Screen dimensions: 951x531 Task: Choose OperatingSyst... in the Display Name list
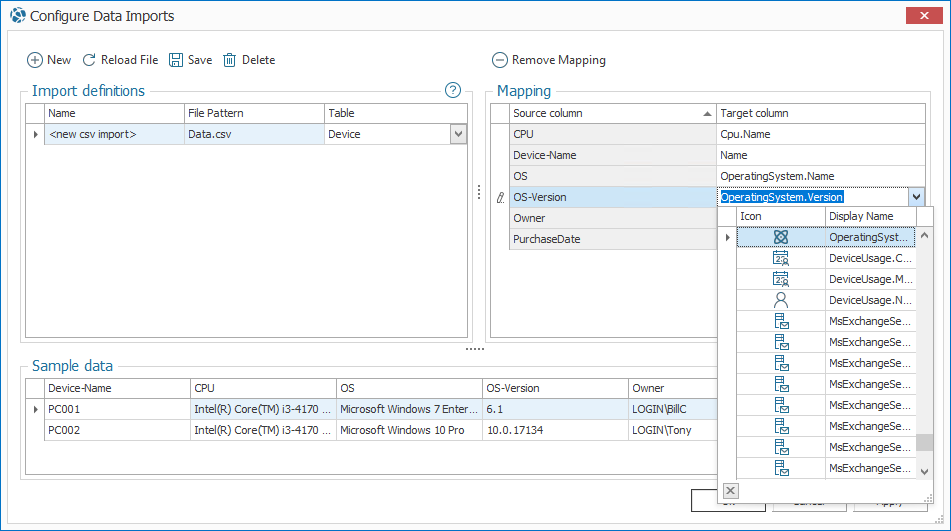870,237
